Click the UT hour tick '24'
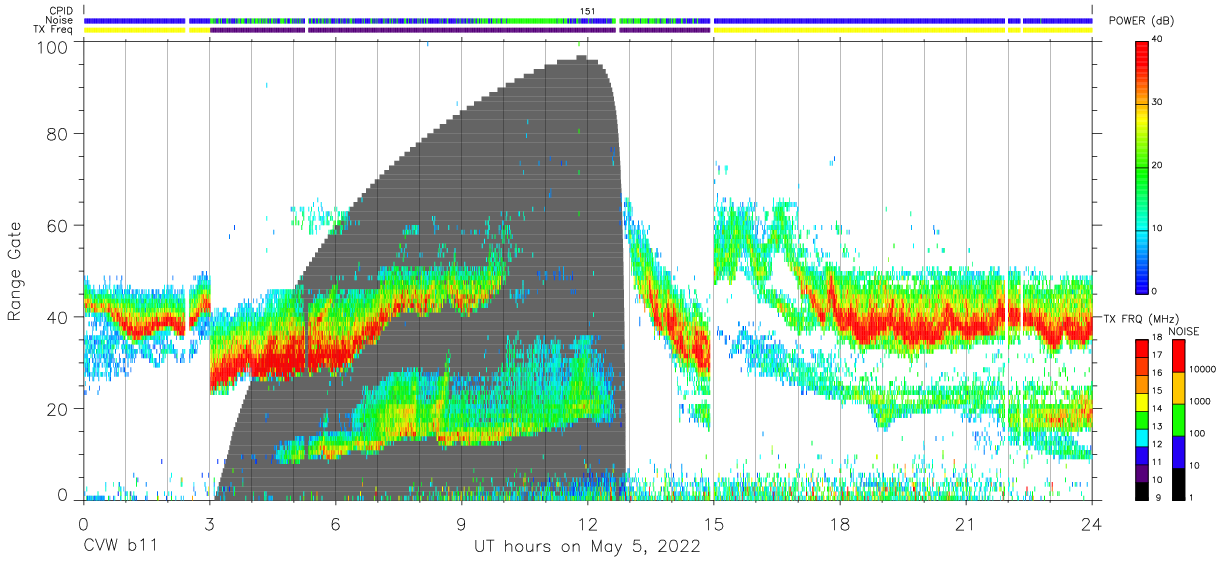Screen dimensions: 1228x567 click(x=1091, y=524)
